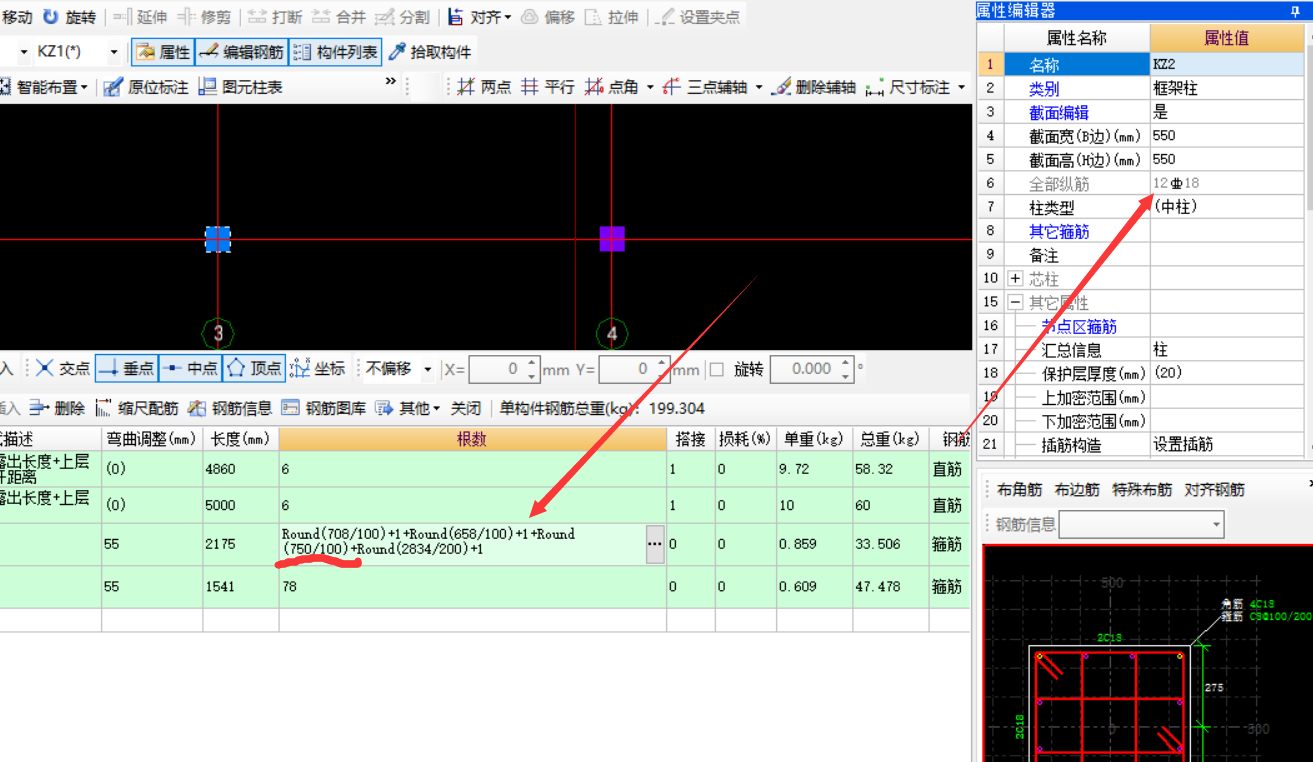Click the 删除辅轴 tool
This screenshot has width=1313, height=762.
click(x=813, y=87)
